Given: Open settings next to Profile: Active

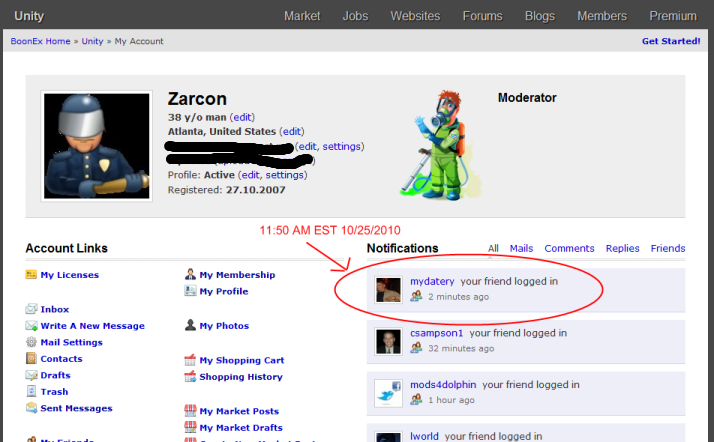Looking at the screenshot, I should [285, 175].
